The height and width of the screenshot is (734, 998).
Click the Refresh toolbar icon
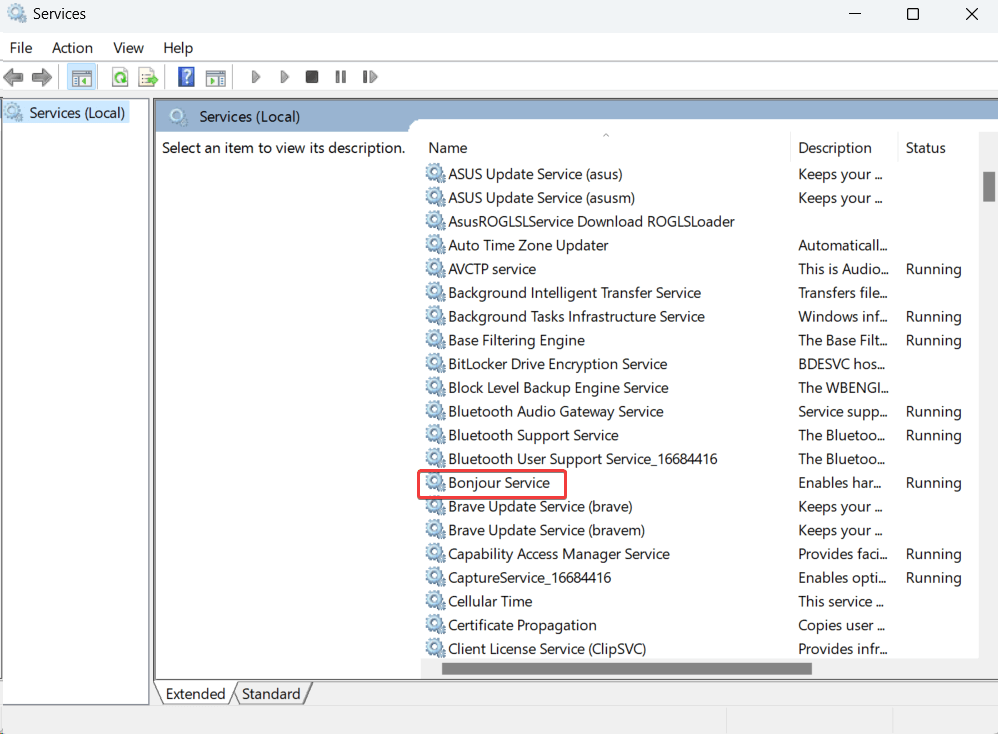pyautogui.click(x=120, y=77)
